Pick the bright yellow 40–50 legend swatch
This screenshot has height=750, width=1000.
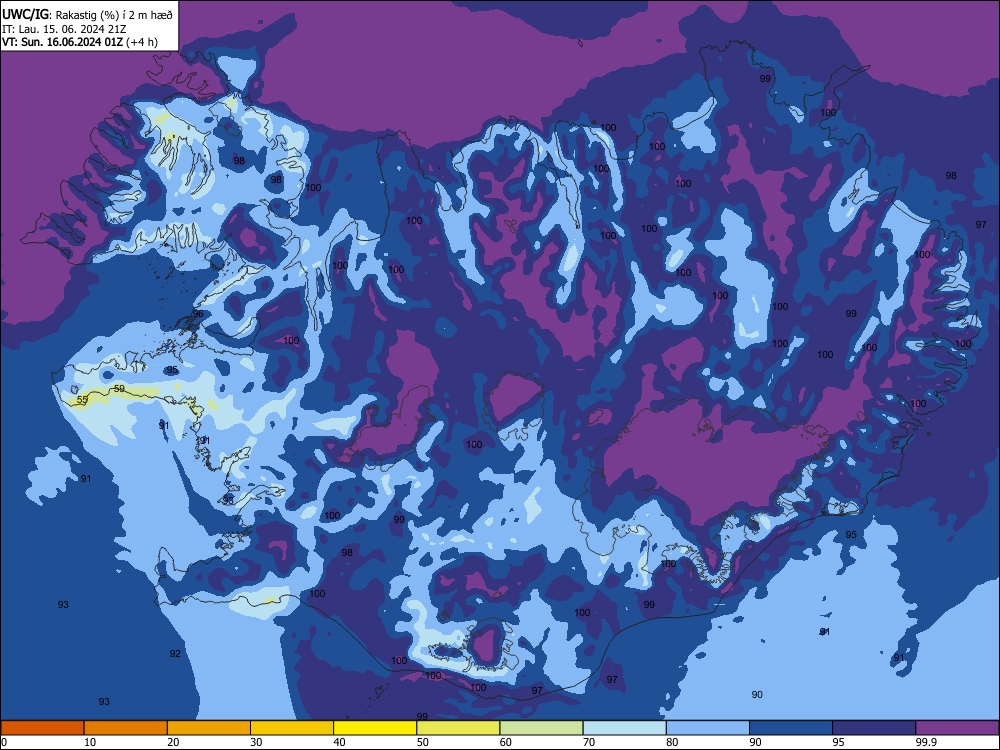point(375,728)
